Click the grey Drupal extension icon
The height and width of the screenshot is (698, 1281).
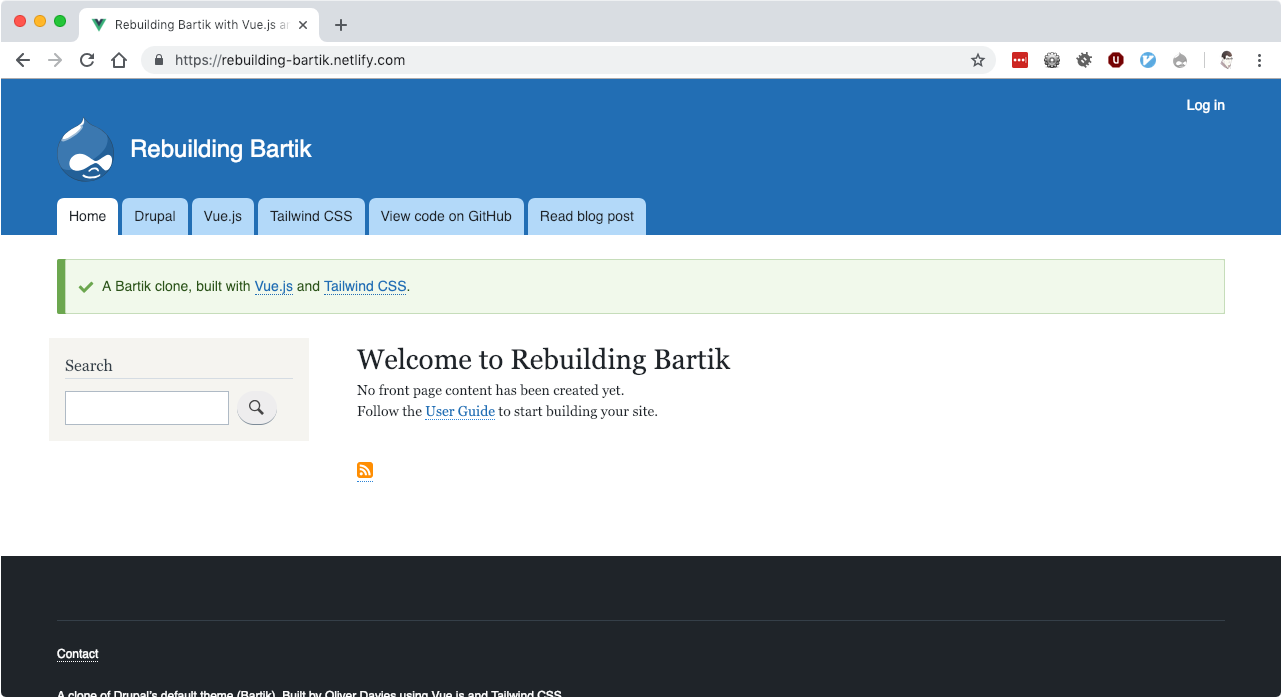click(x=1180, y=60)
